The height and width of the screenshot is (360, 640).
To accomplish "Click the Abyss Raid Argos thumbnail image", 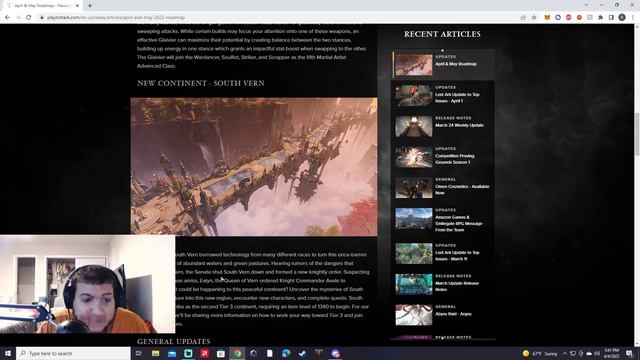I will click(413, 315).
